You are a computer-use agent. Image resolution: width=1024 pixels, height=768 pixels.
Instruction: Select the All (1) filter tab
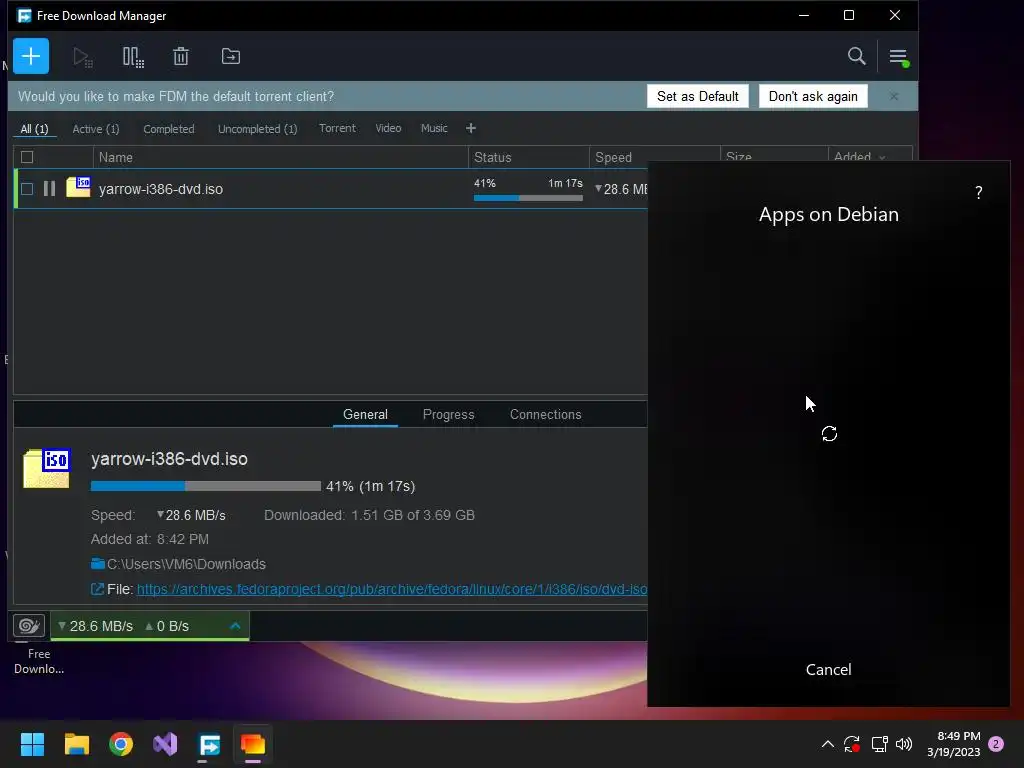35,129
